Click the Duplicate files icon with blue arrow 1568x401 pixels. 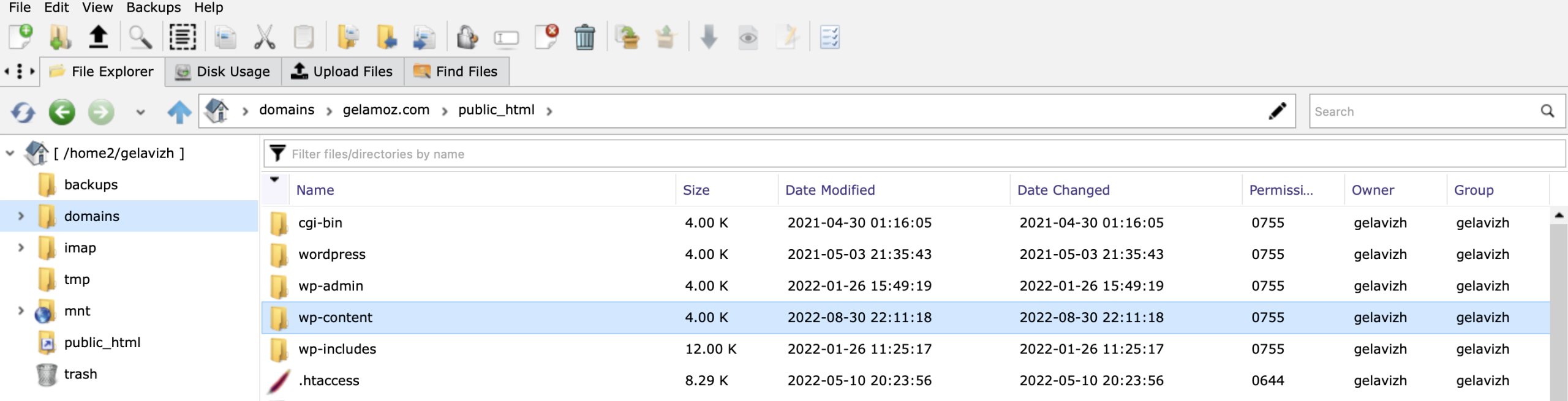[x=424, y=37]
